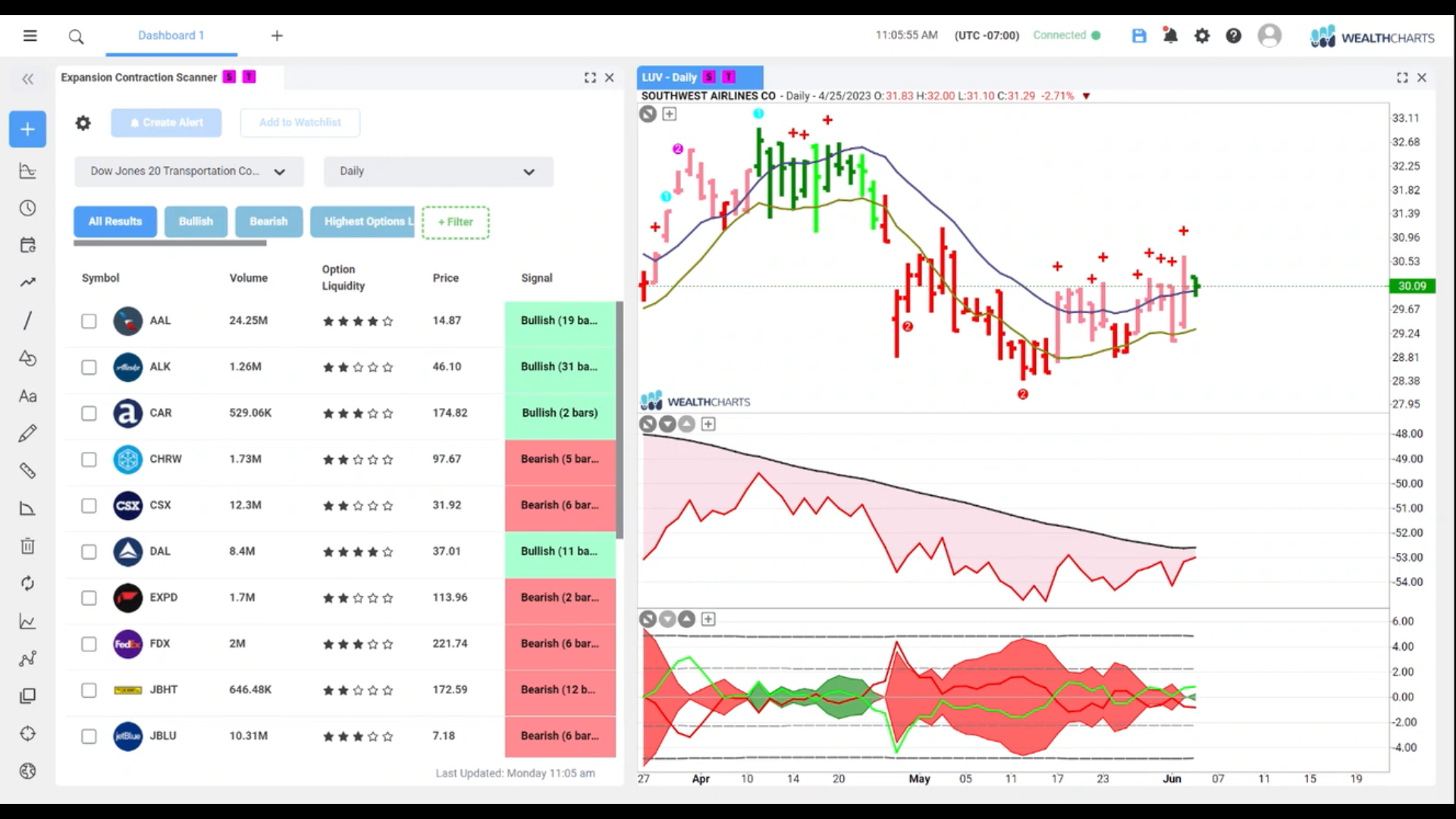Open the chart tool in the sidebar
The image size is (1456, 819).
(27, 171)
